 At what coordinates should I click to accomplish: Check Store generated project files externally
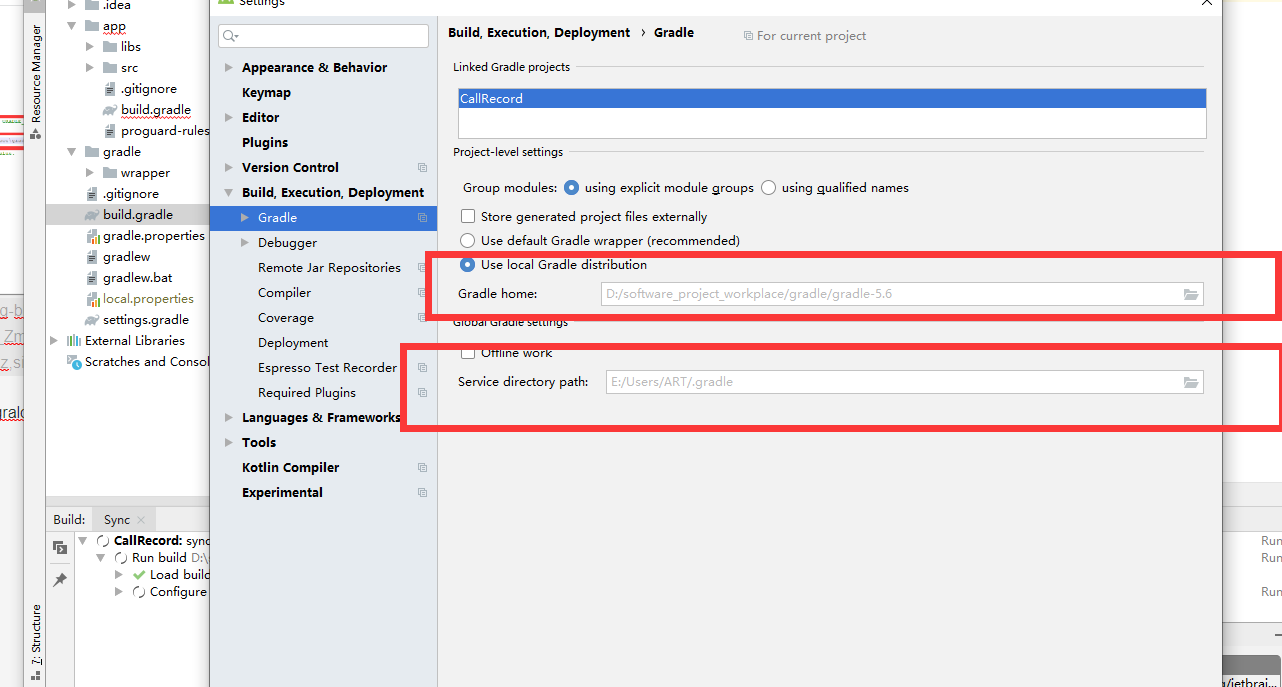coord(467,216)
